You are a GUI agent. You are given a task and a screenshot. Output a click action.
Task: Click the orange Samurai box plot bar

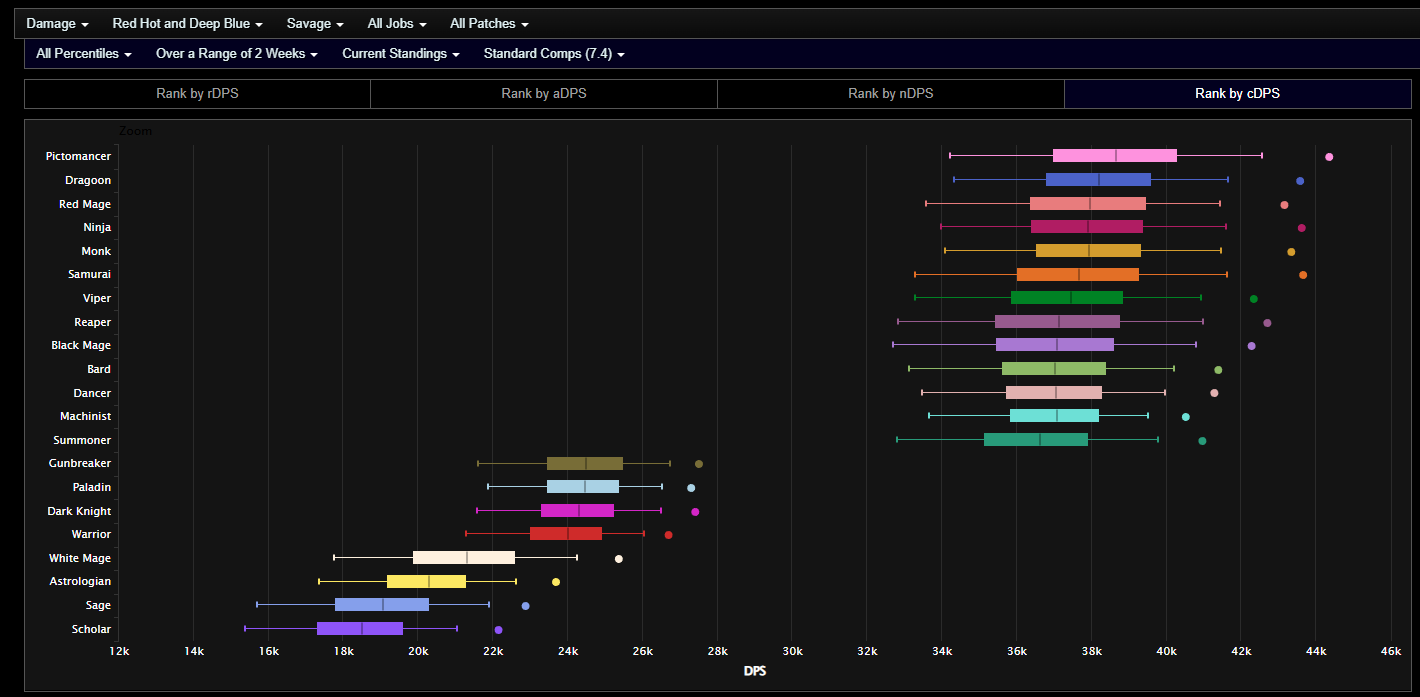coord(1078,274)
